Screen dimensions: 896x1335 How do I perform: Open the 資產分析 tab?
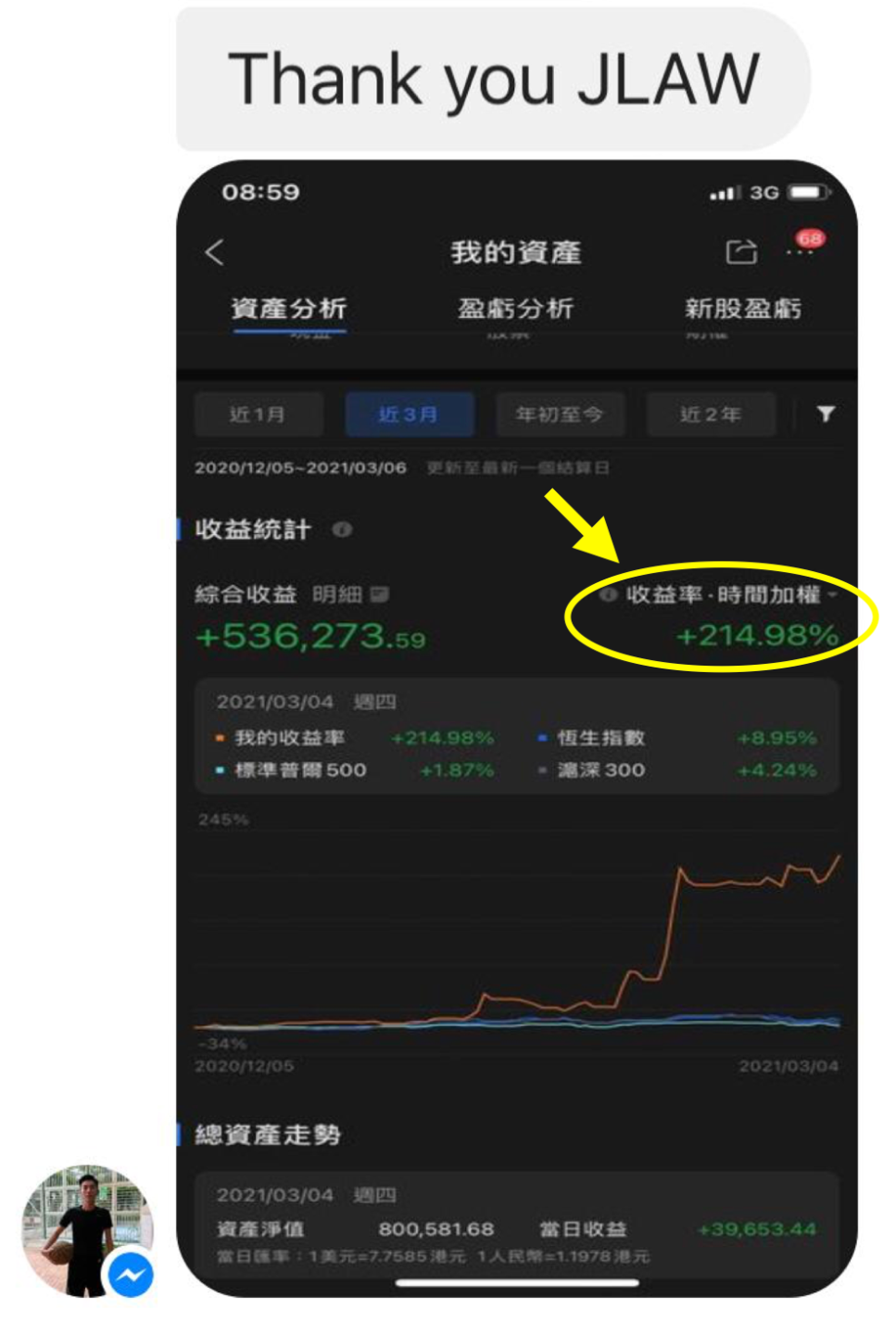click(x=289, y=309)
